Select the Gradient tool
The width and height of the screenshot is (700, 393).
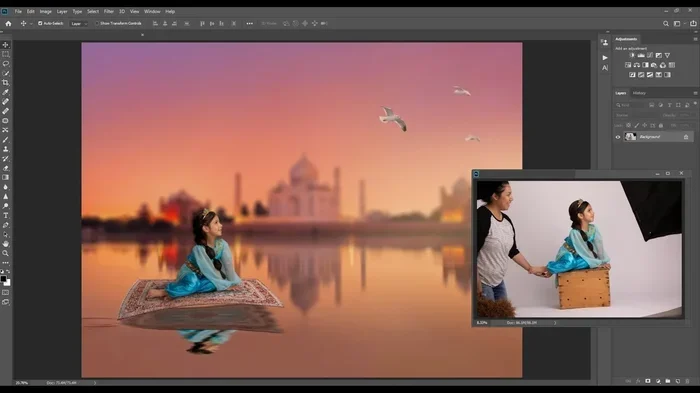(x=5, y=177)
